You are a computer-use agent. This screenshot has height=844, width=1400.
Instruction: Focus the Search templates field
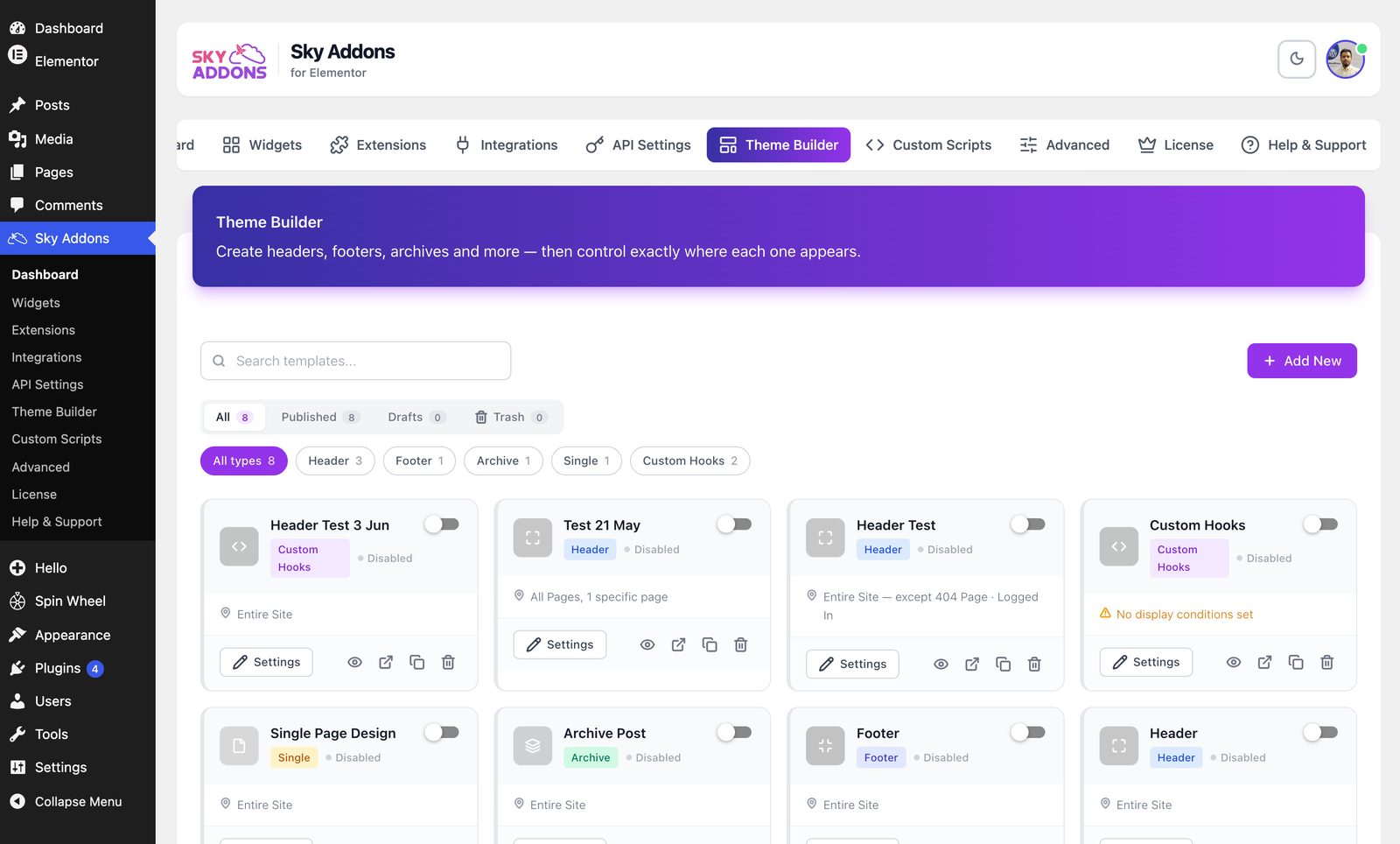(355, 361)
